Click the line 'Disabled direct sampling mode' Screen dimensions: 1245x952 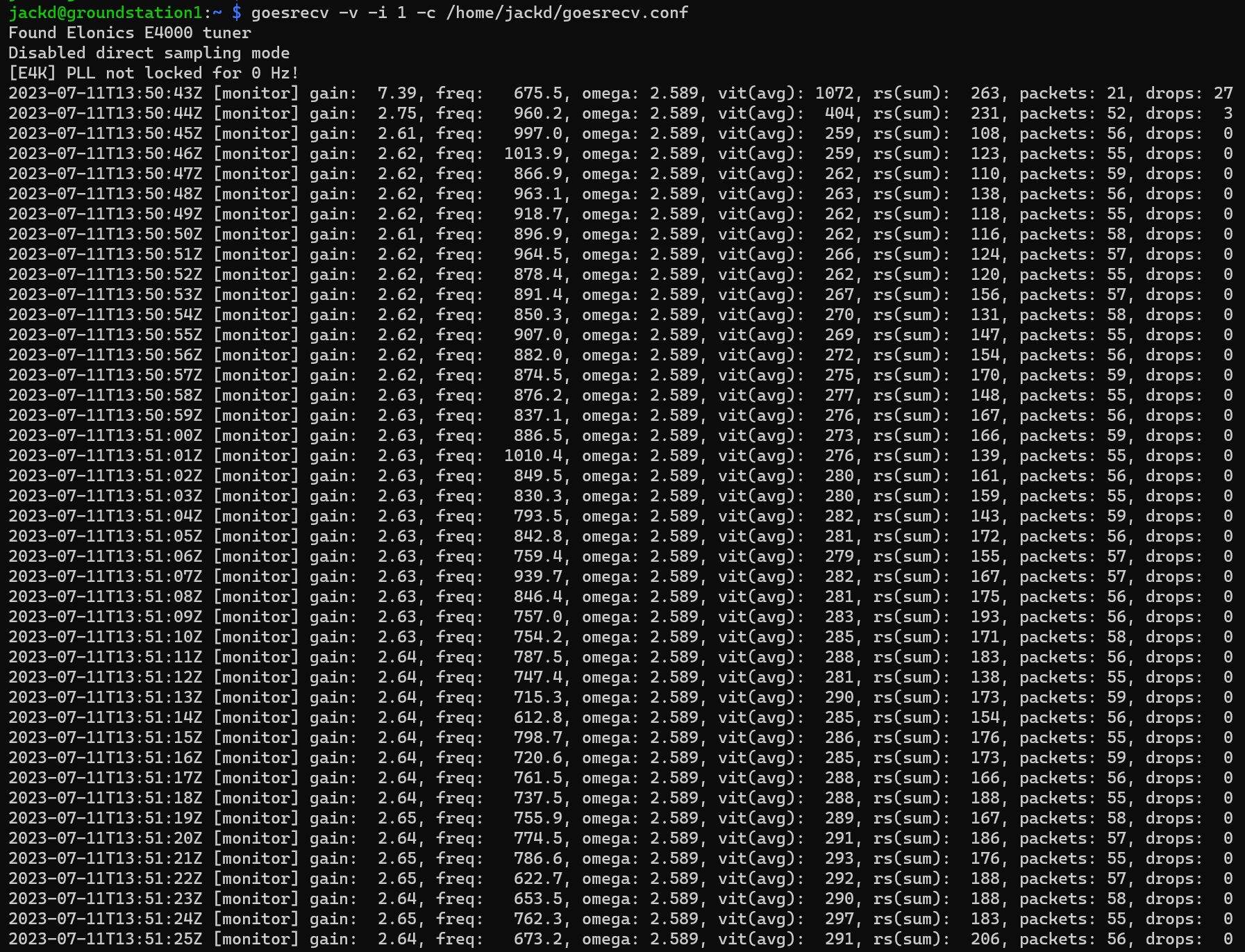click(149, 53)
